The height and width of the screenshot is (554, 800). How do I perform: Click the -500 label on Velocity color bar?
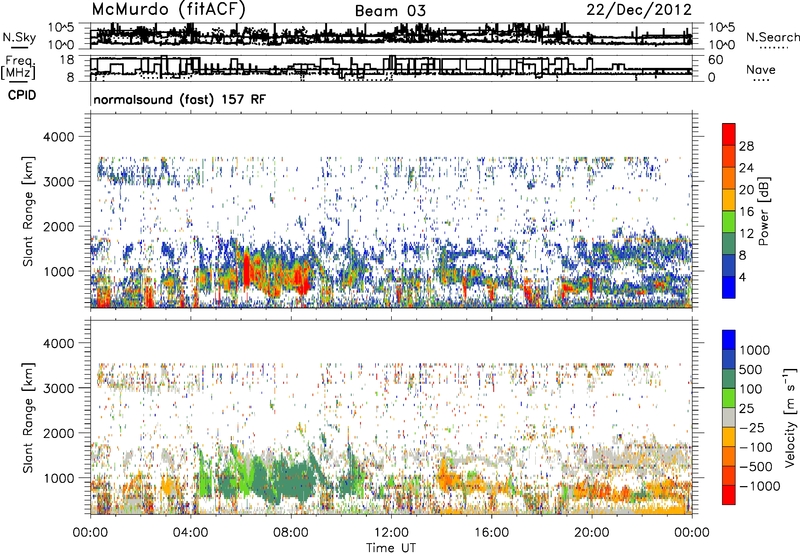pos(757,467)
